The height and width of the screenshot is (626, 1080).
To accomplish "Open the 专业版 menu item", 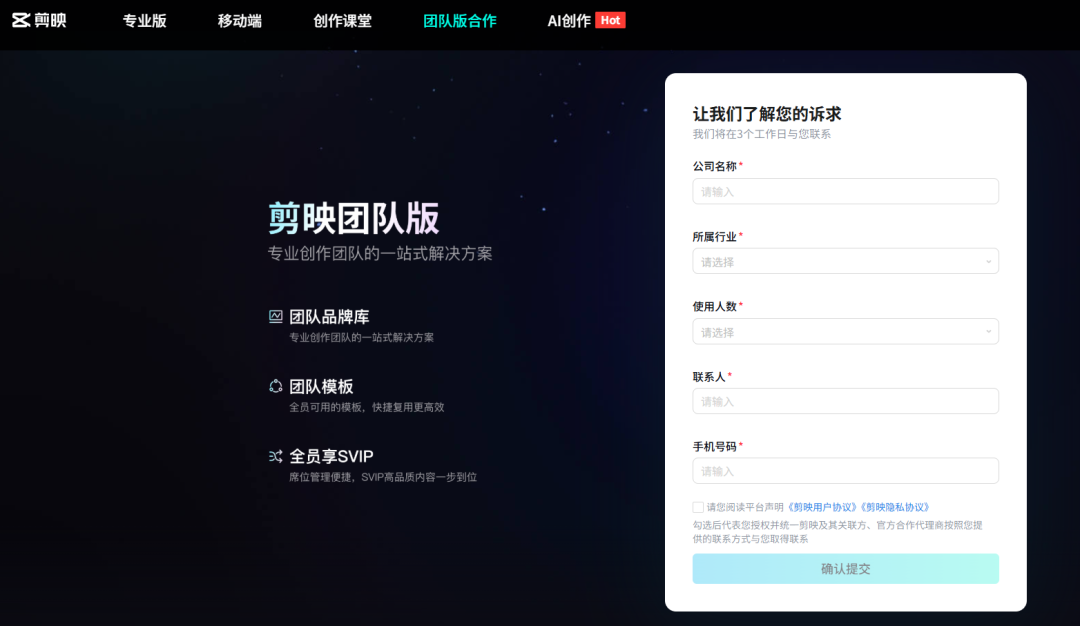I will (145, 21).
